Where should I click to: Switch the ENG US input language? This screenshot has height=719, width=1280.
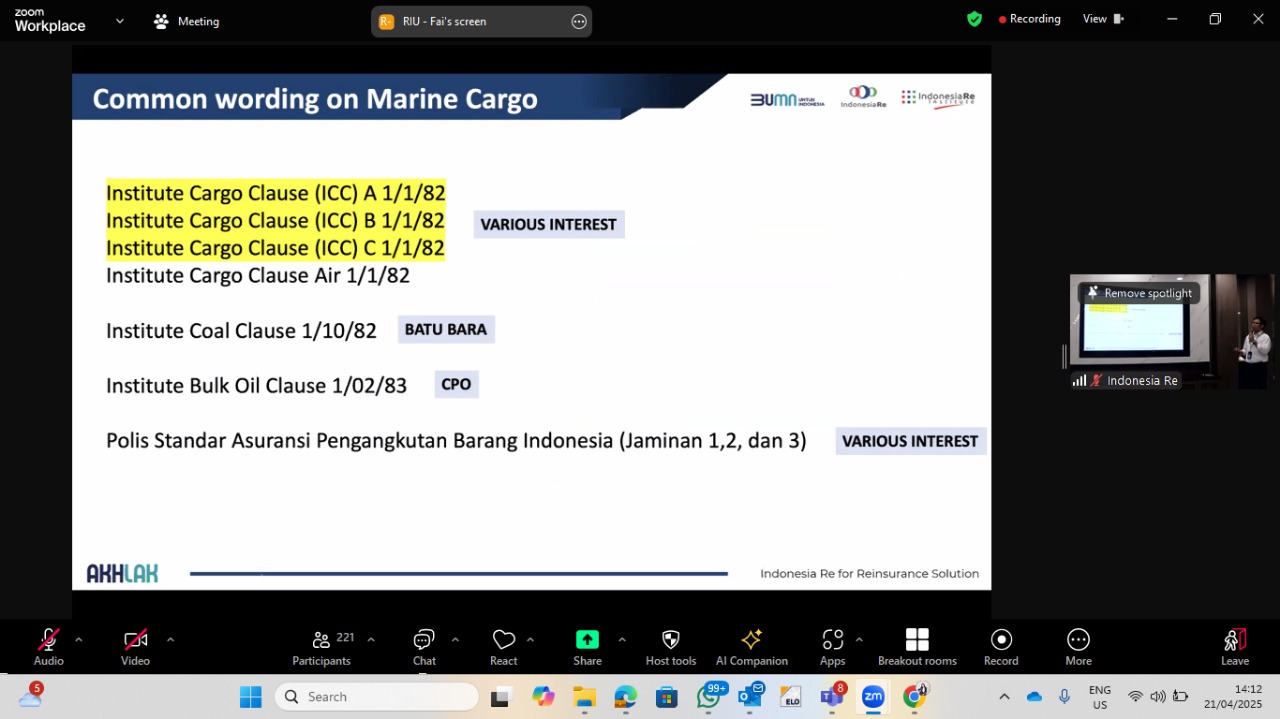pyautogui.click(x=1100, y=697)
